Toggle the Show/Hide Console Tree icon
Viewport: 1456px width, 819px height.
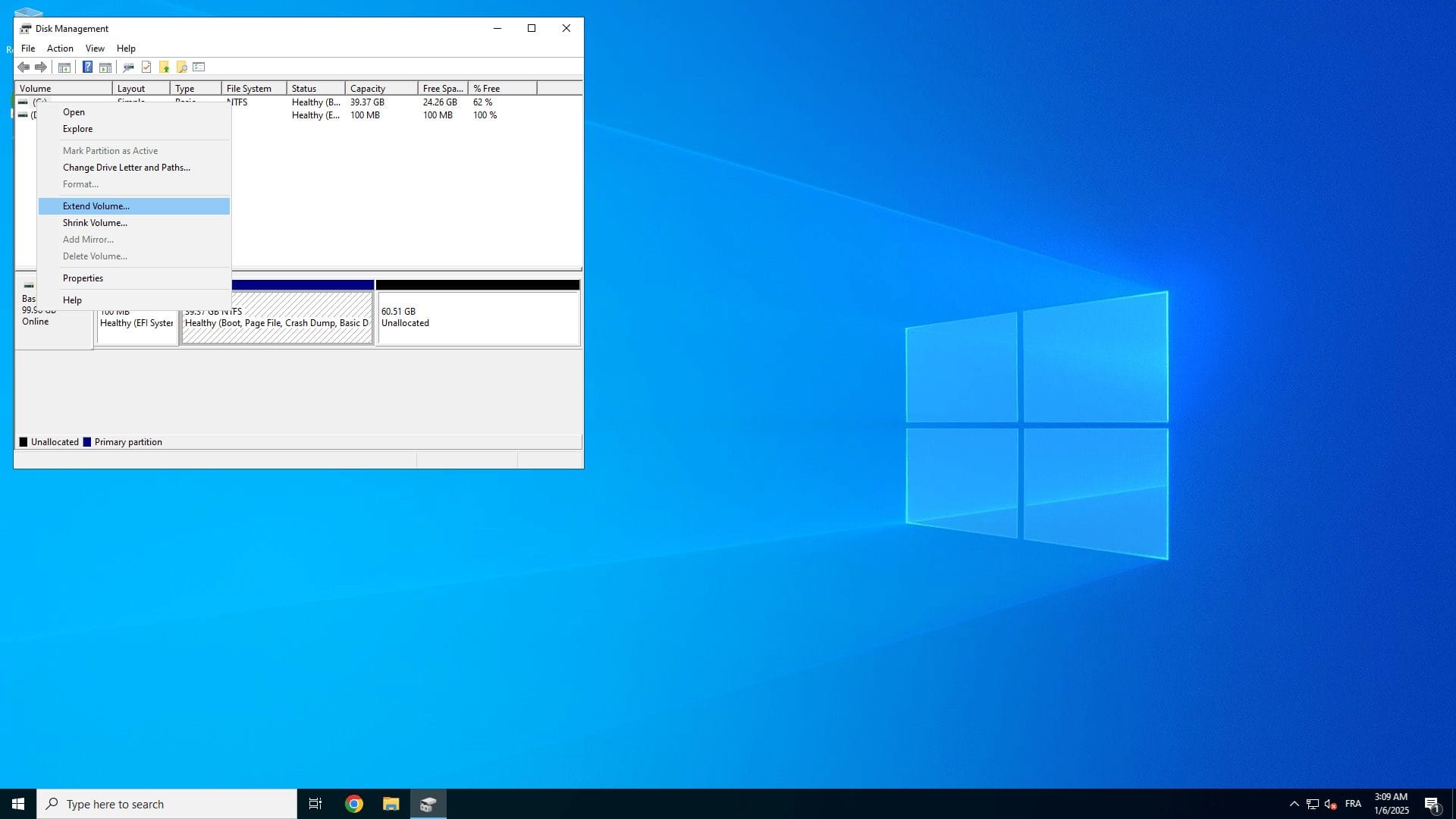coord(64,67)
